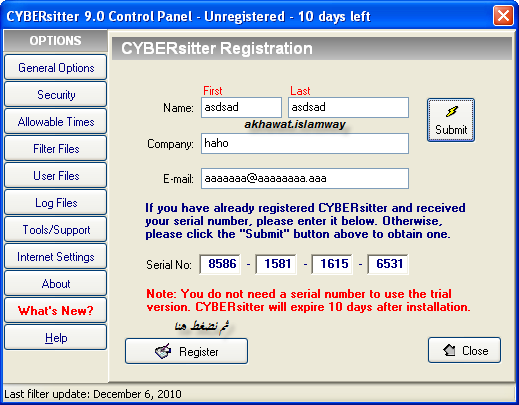Open General Options panel
Viewport: 519px width, 405px height.
56,67
